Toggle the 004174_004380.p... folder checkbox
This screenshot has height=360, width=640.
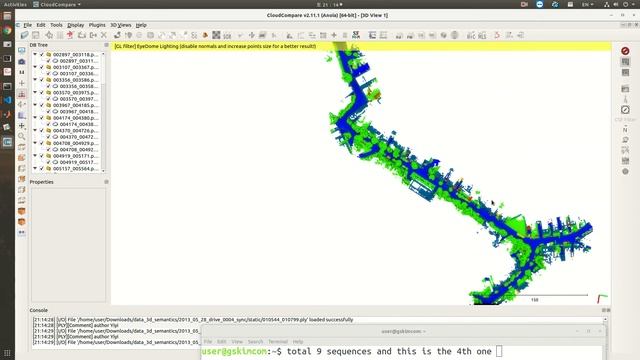pyautogui.click(x=42, y=118)
